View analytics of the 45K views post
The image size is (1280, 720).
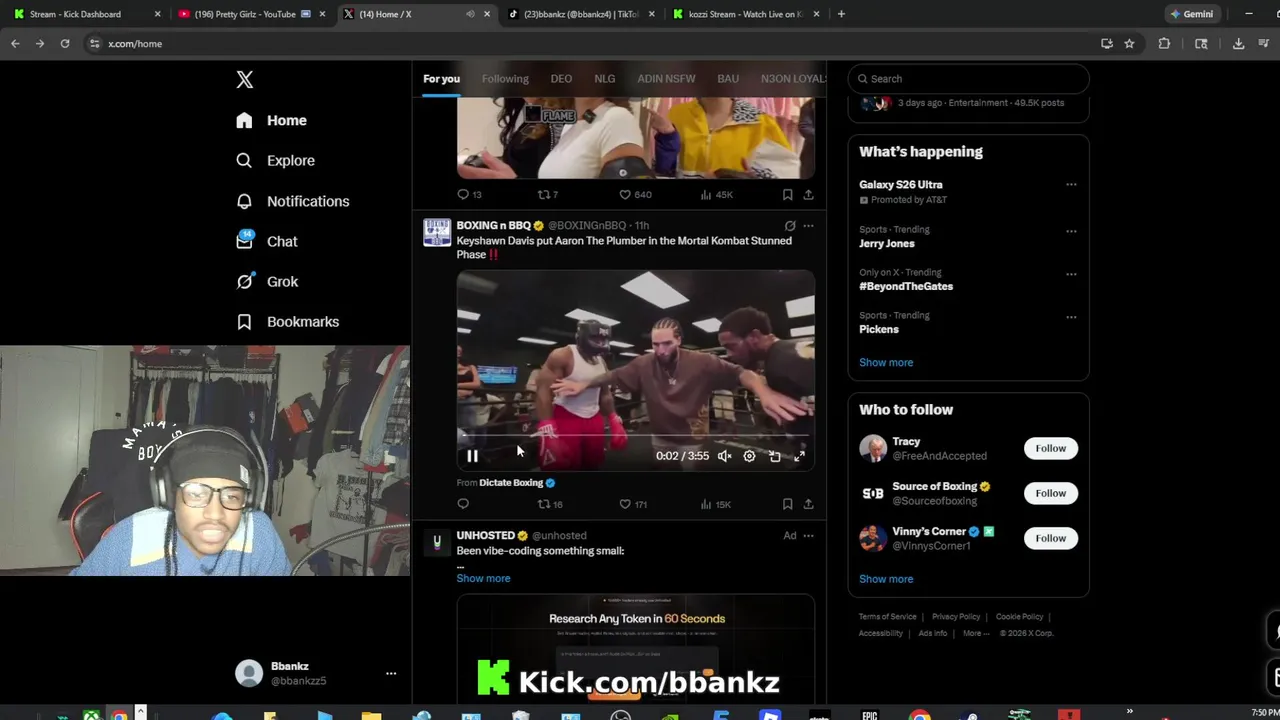pos(716,195)
